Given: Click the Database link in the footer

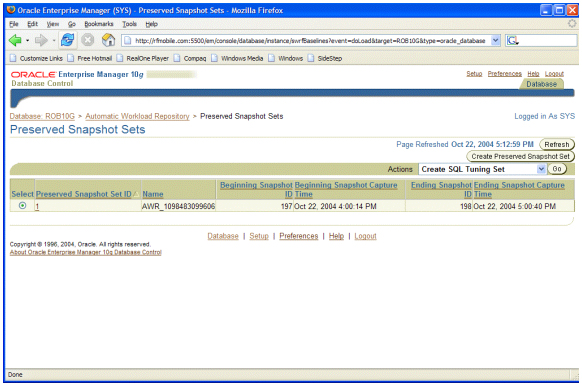Looking at the screenshot, I should tap(223, 236).
